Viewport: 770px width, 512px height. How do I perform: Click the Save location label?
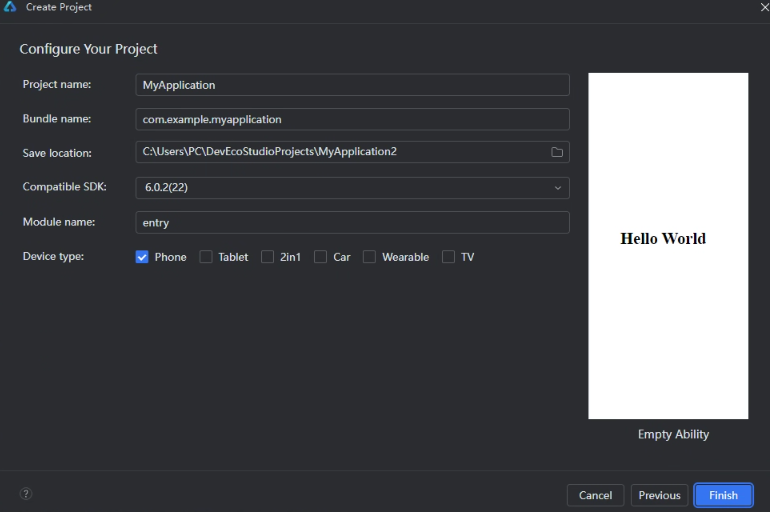57,153
